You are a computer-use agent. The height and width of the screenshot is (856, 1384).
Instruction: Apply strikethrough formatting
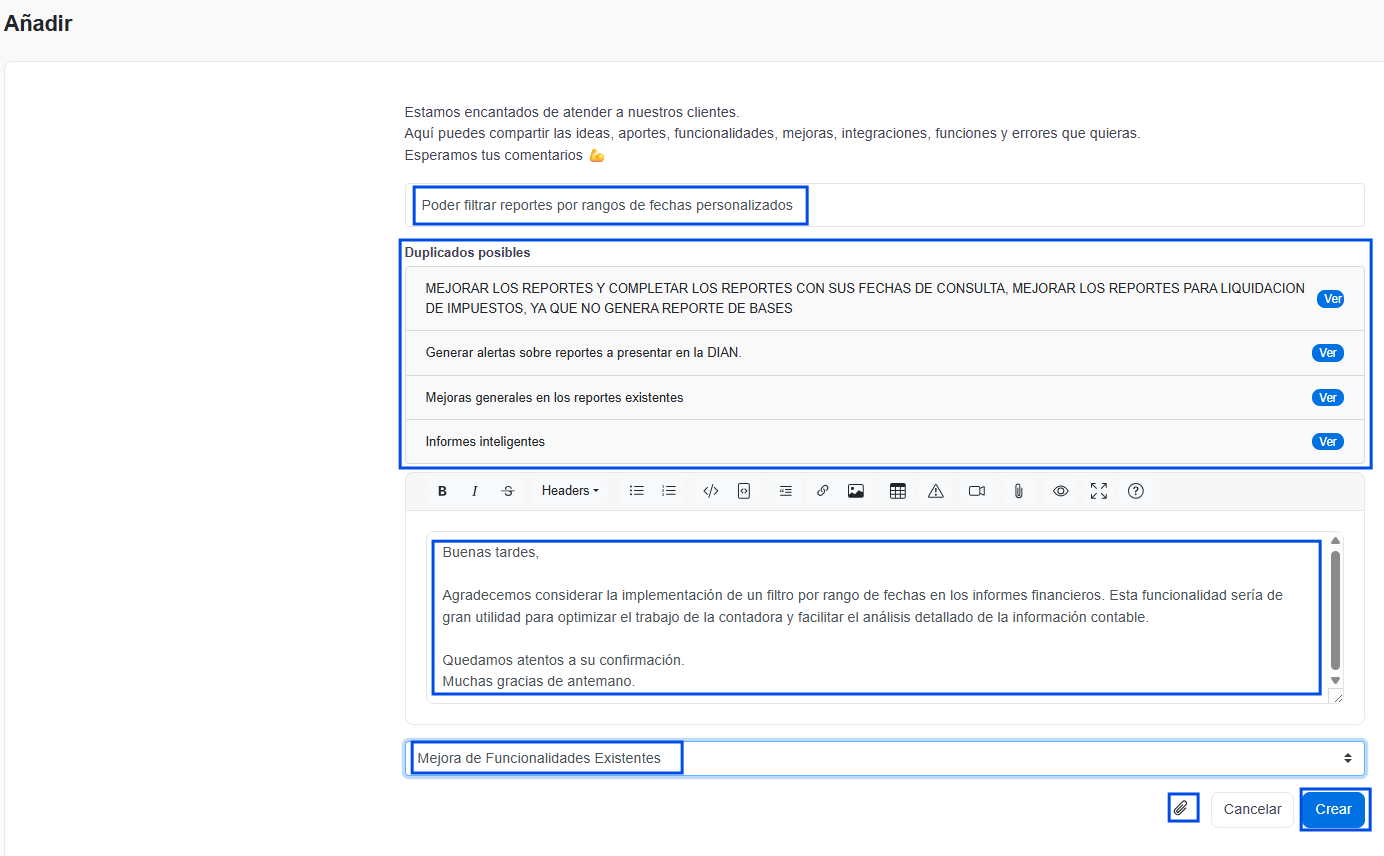[508, 491]
